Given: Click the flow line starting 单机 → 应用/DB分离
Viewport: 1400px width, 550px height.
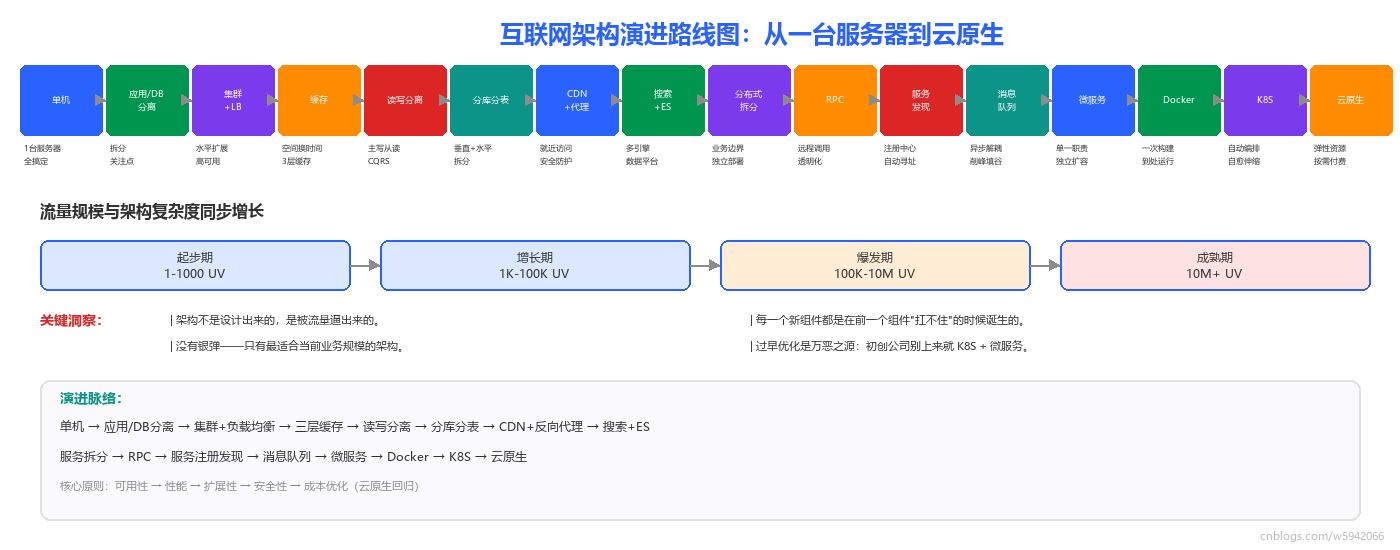Looking at the screenshot, I should pos(355,427).
